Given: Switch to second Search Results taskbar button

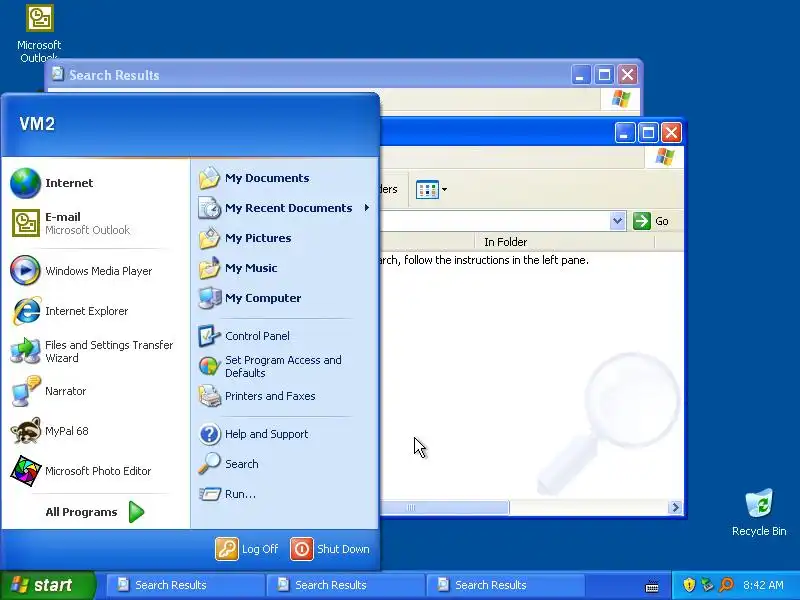Looking at the screenshot, I should [x=344, y=585].
